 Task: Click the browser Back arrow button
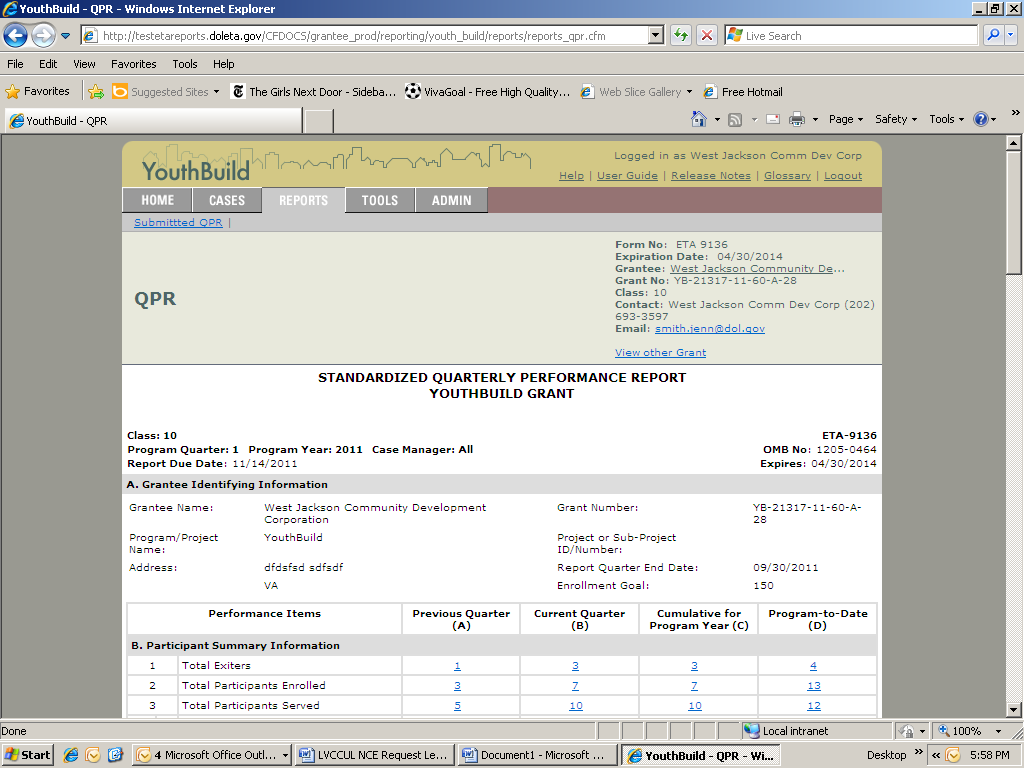click(x=15, y=36)
